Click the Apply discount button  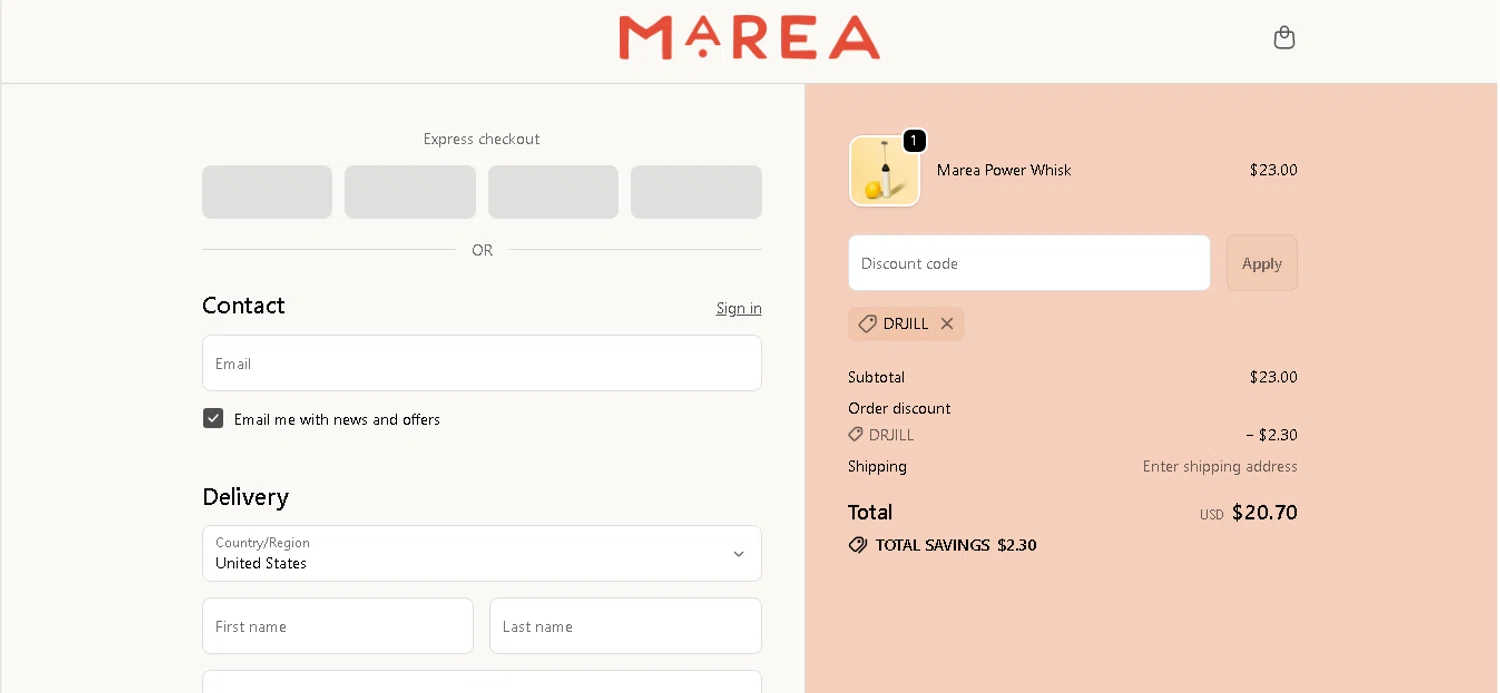[1262, 263]
